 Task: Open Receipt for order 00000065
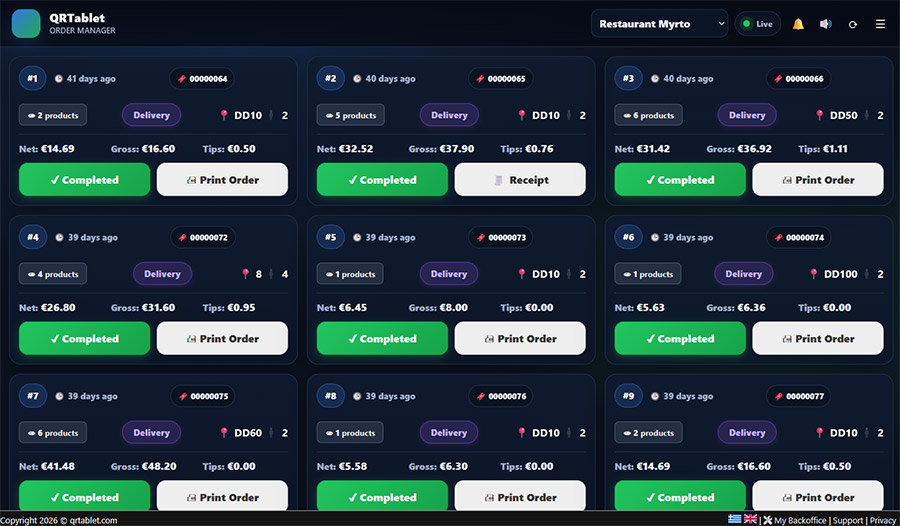tap(520, 180)
